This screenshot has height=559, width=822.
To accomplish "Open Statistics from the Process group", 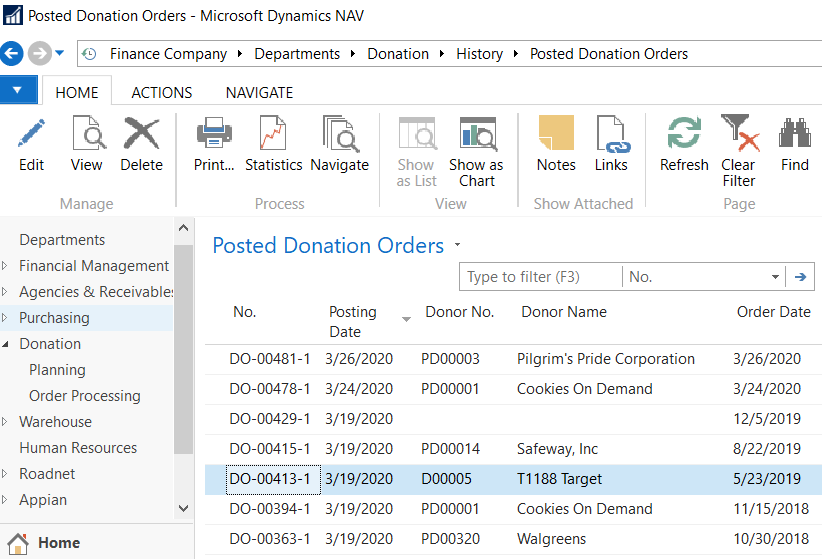I will point(273,134).
